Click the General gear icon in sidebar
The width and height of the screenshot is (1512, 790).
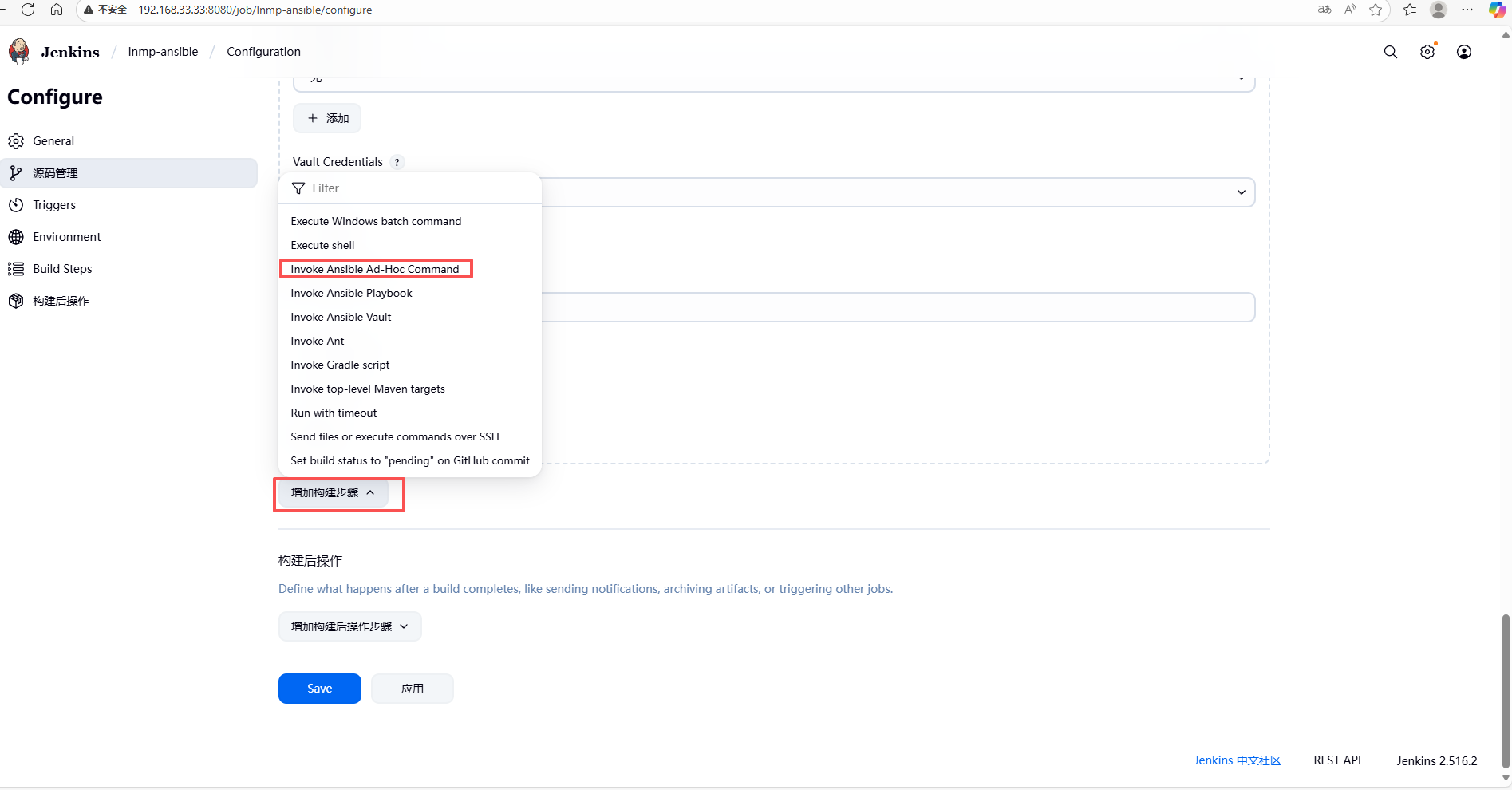[x=16, y=141]
